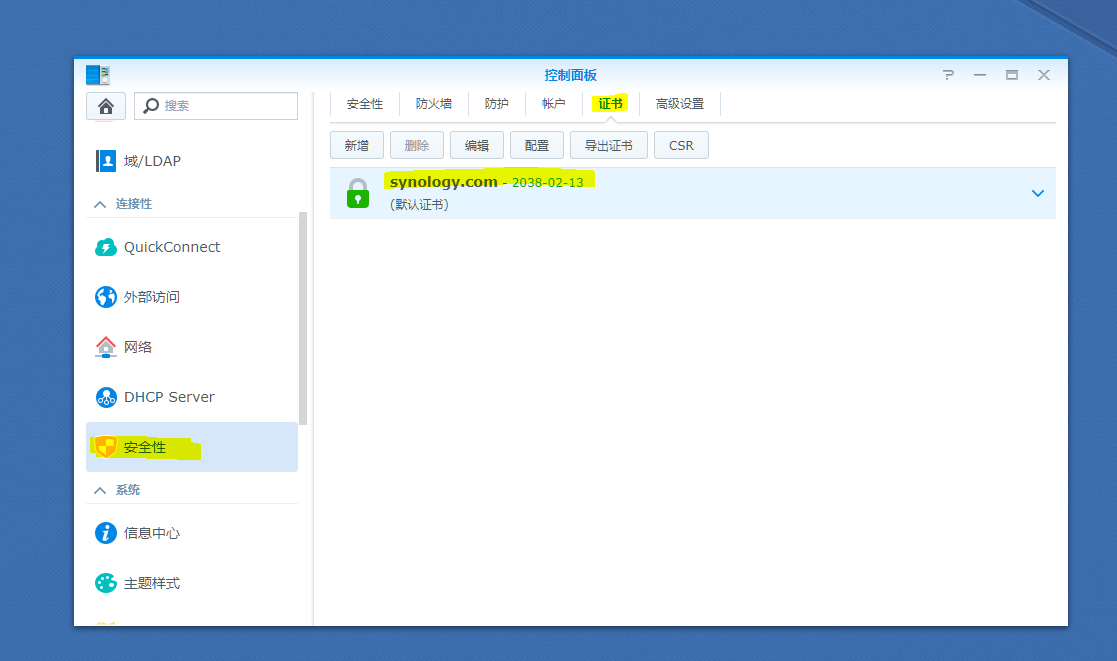This screenshot has height=661, width=1117.
Task: Open help via the question mark icon
Action: (x=948, y=74)
